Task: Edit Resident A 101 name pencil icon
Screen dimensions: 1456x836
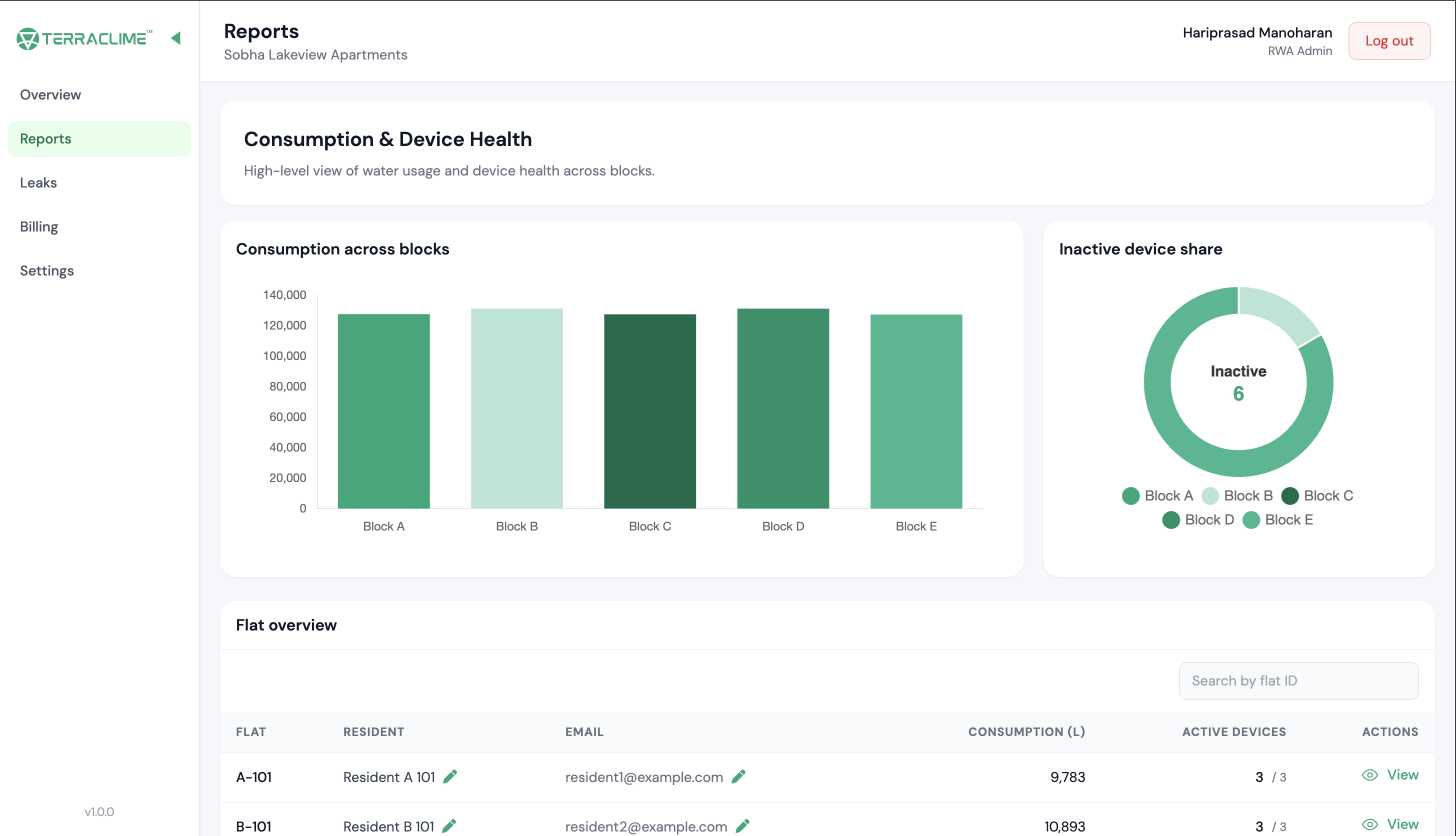Action: [x=450, y=776]
